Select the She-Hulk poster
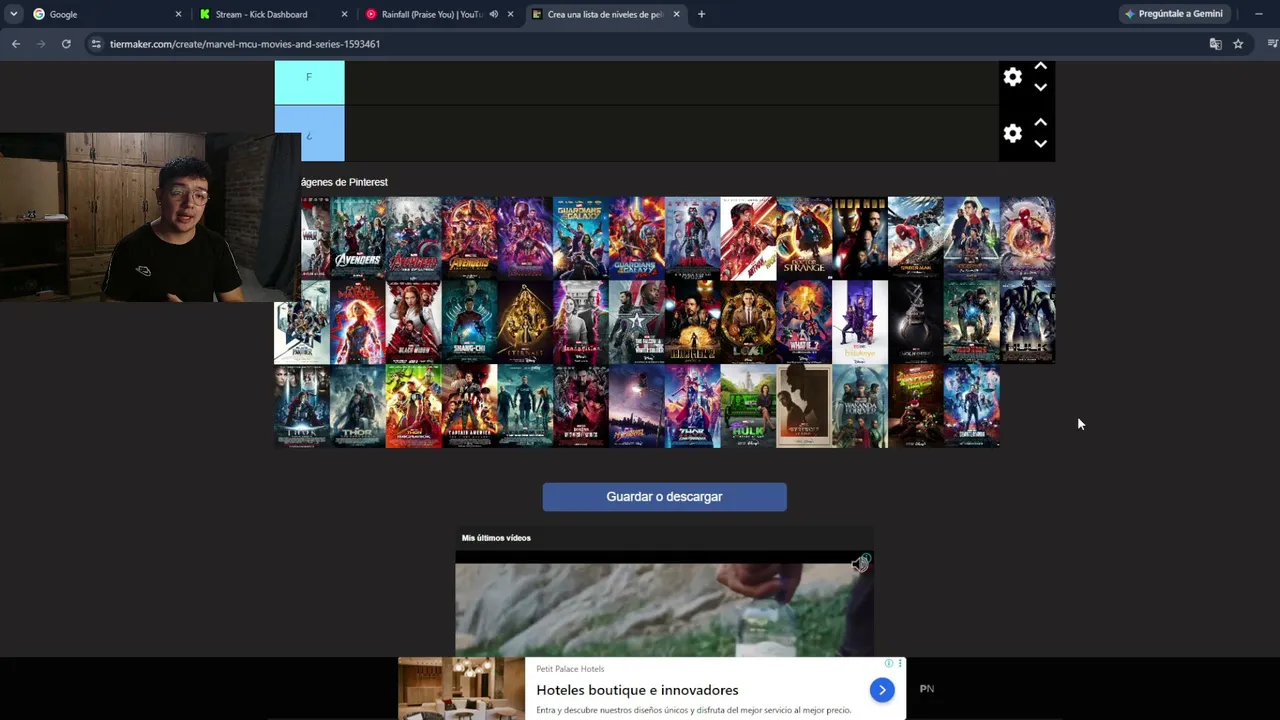The height and width of the screenshot is (720, 1280). pos(748,406)
